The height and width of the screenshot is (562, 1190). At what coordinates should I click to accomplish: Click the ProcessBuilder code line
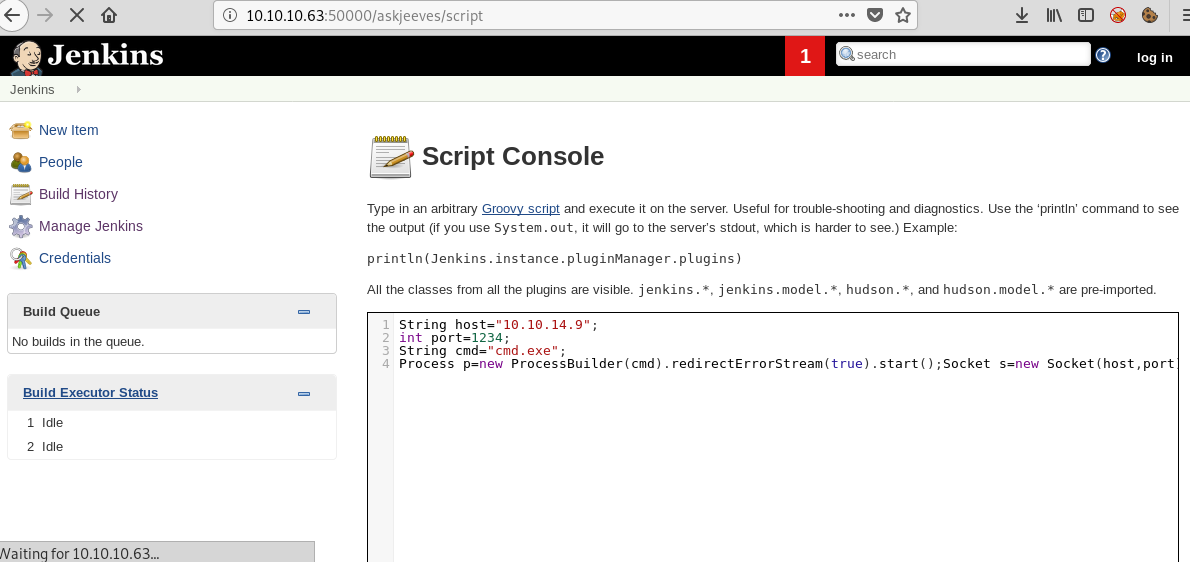pos(787,363)
